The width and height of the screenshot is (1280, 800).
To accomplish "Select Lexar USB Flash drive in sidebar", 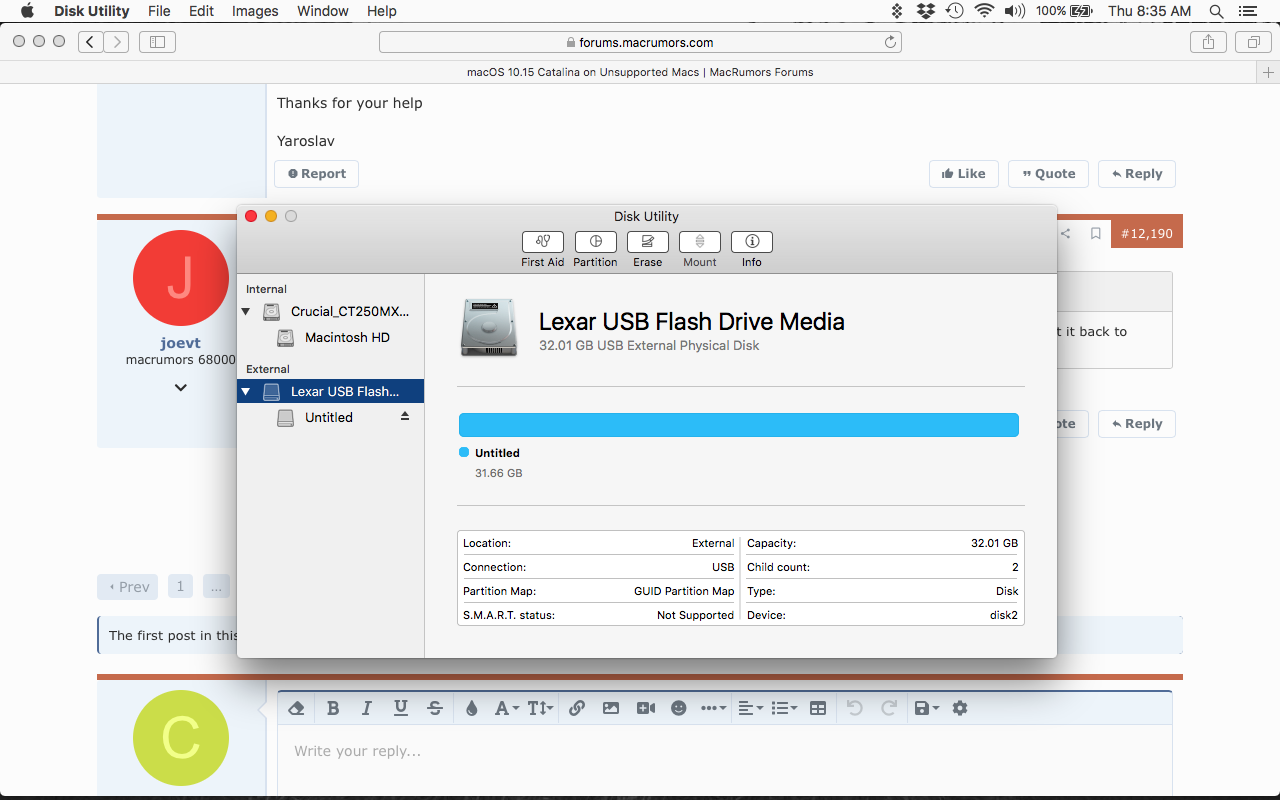I will coord(330,391).
